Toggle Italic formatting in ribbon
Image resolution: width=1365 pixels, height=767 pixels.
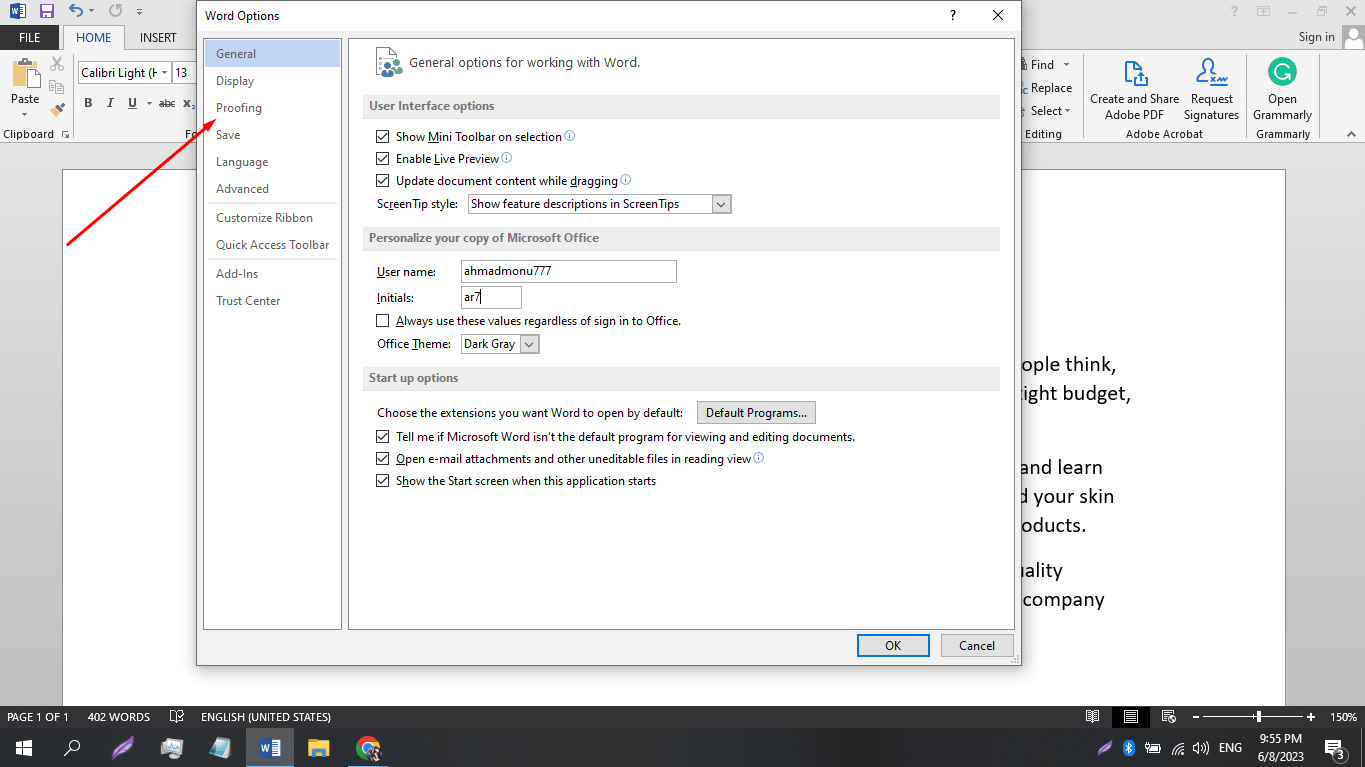[109, 103]
